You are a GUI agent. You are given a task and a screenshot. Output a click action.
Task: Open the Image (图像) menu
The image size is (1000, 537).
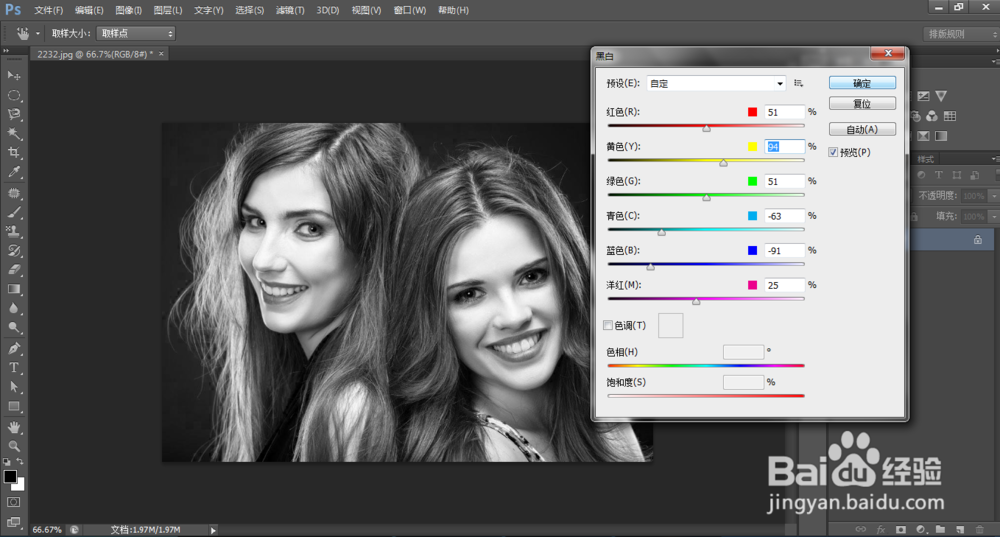click(128, 10)
